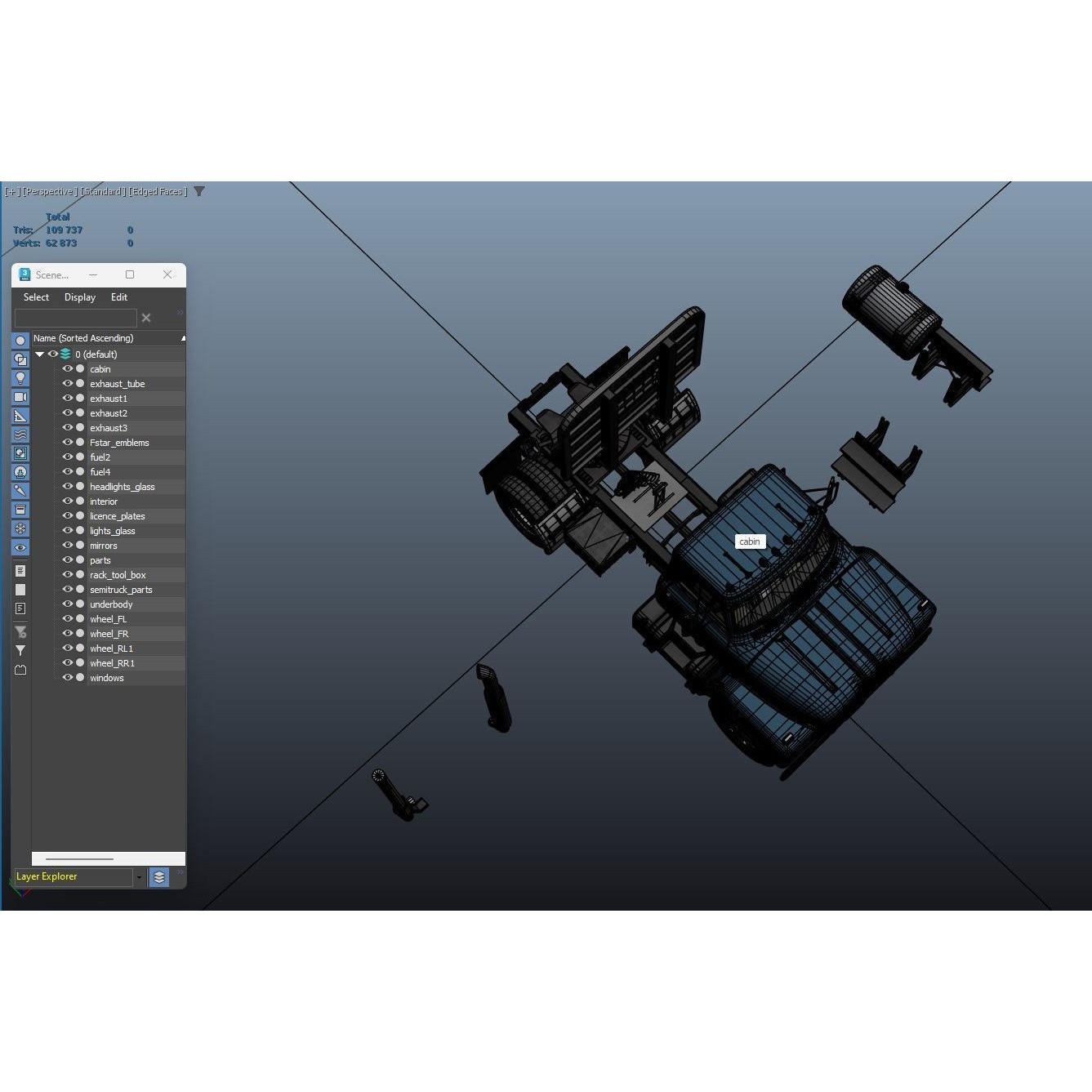The height and width of the screenshot is (1092, 1092).
Task: Open the Layer Explorer dropdown arrow
Action: 140,876
